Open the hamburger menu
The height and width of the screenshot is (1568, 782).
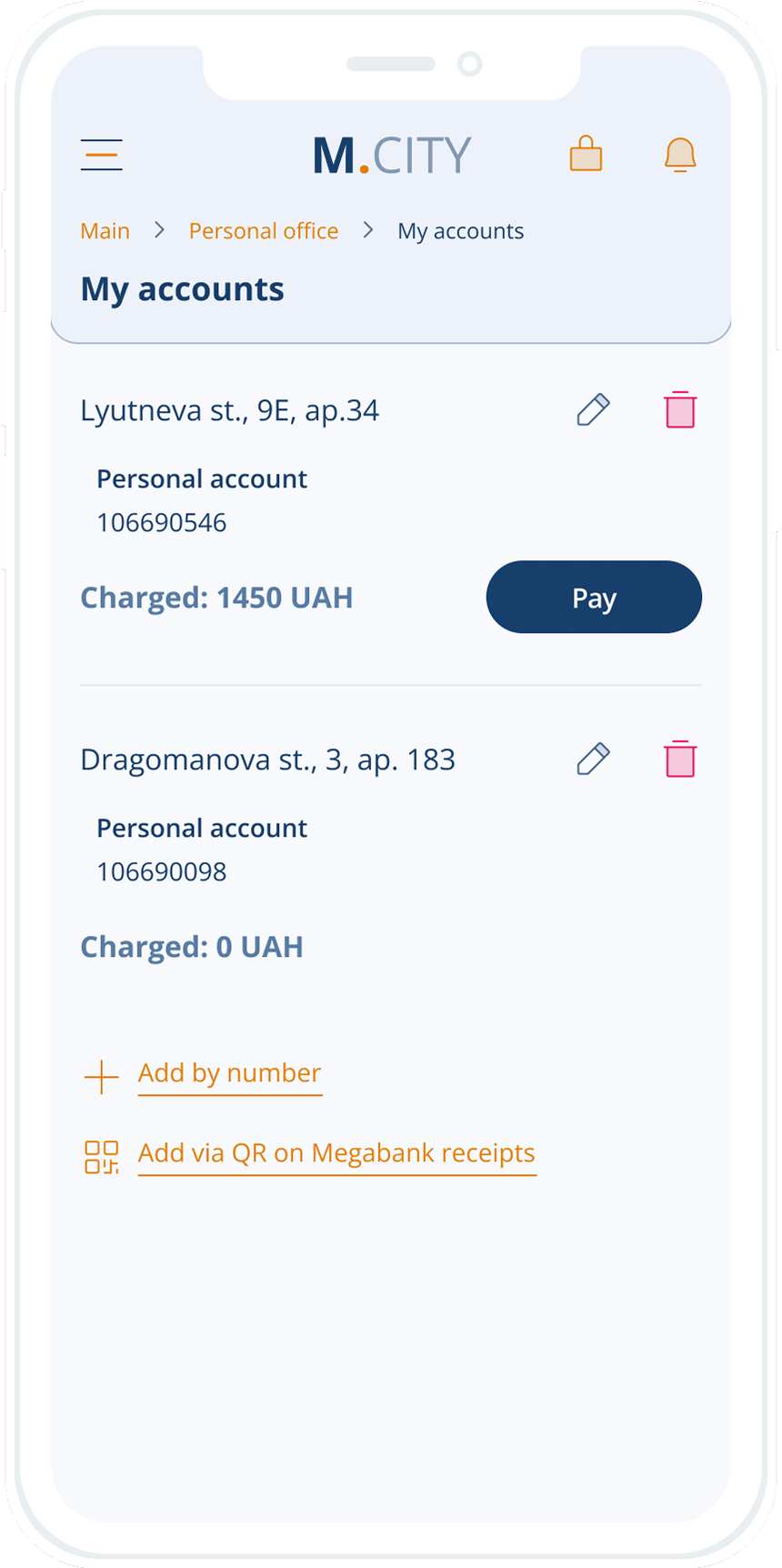tap(101, 155)
